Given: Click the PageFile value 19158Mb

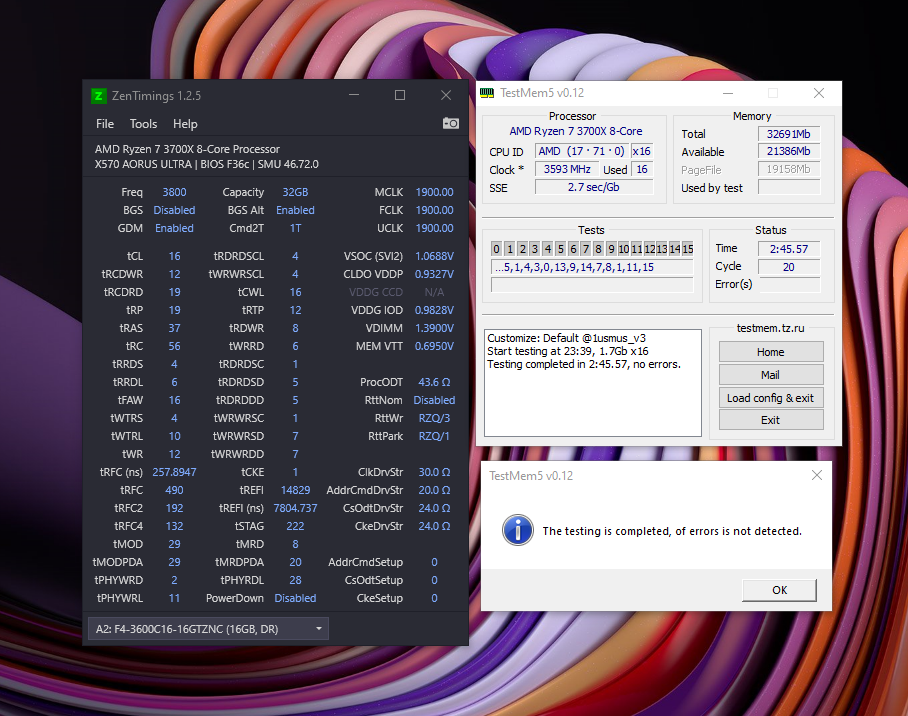Looking at the screenshot, I should pyautogui.click(x=789, y=169).
